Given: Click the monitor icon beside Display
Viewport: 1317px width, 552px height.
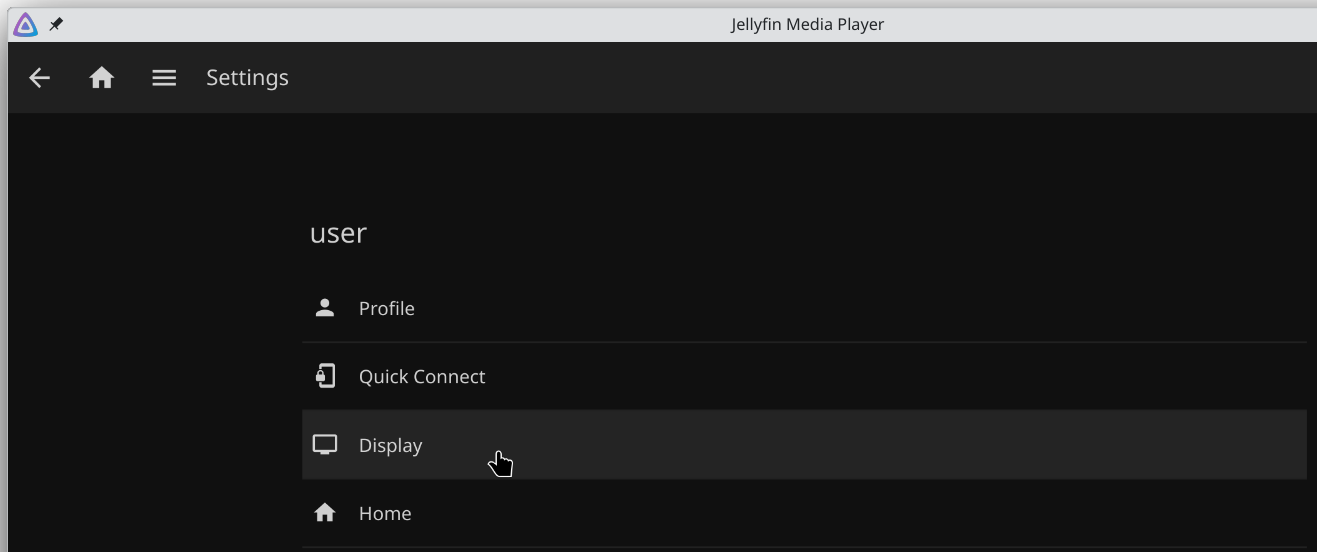Looking at the screenshot, I should 325,444.
